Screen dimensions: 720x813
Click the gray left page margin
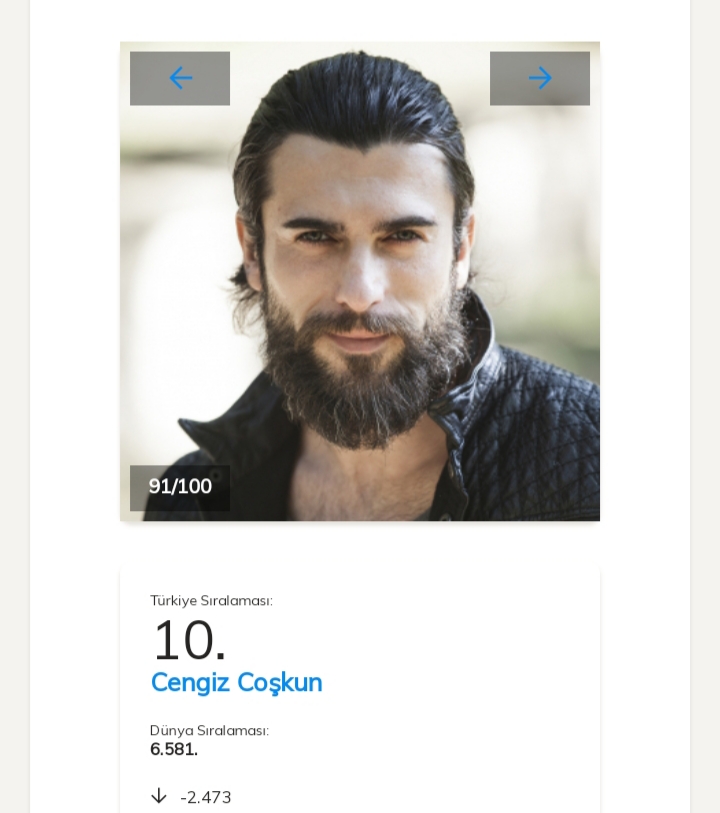(x=14, y=400)
